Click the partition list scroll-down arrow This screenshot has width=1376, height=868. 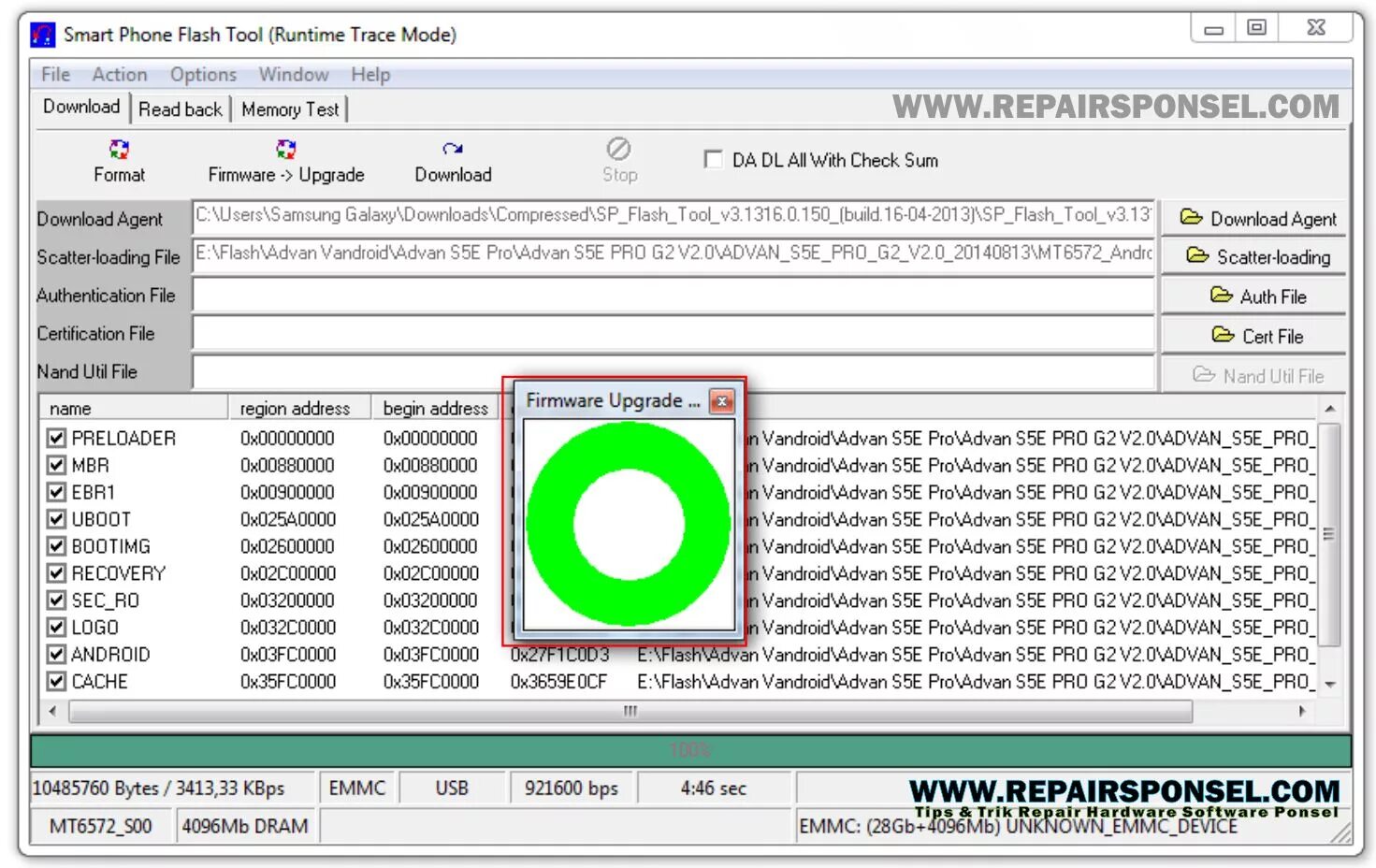(1329, 685)
